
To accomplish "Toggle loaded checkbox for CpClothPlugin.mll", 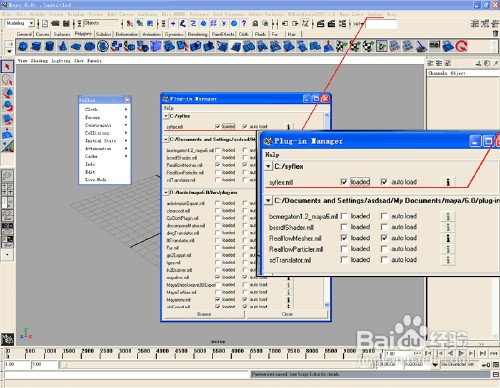I will (x=218, y=218).
